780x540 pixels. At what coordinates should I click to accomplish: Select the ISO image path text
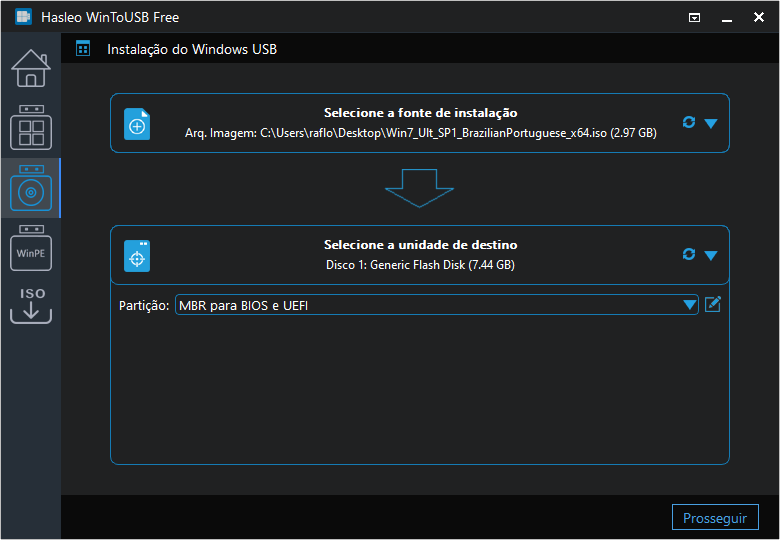click(420, 133)
